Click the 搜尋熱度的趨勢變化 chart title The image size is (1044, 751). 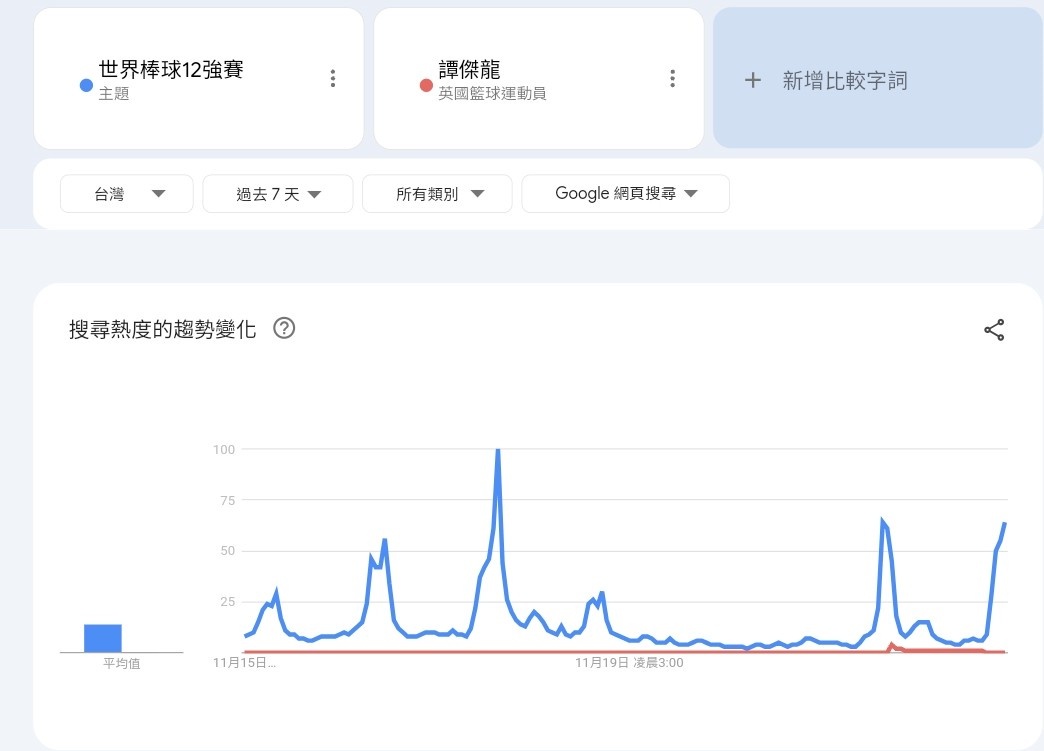click(162, 329)
